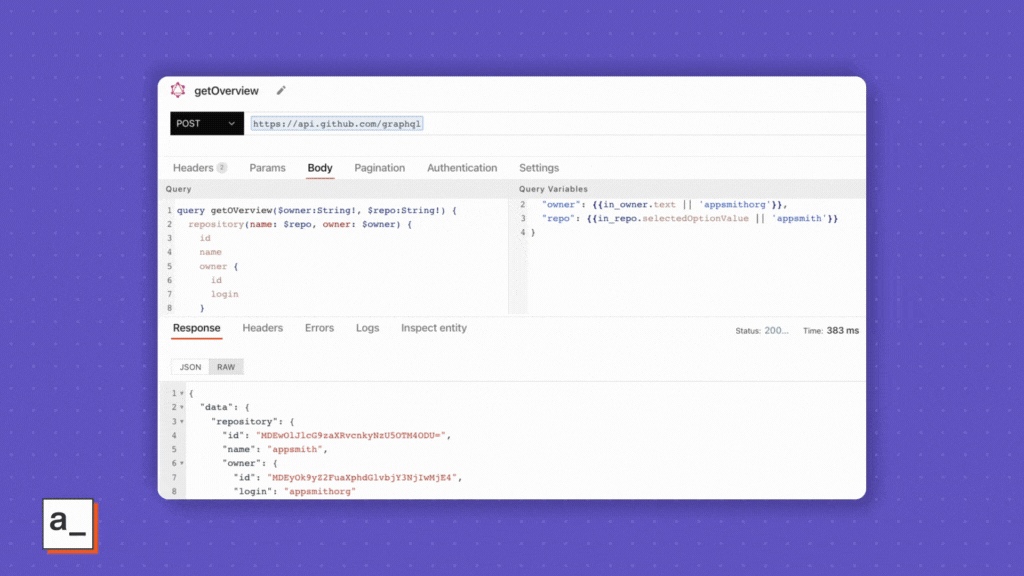The height and width of the screenshot is (576, 1024).
Task: Click the GraphQL logo icon beside getOverview
Action: [x=178, y=90]
